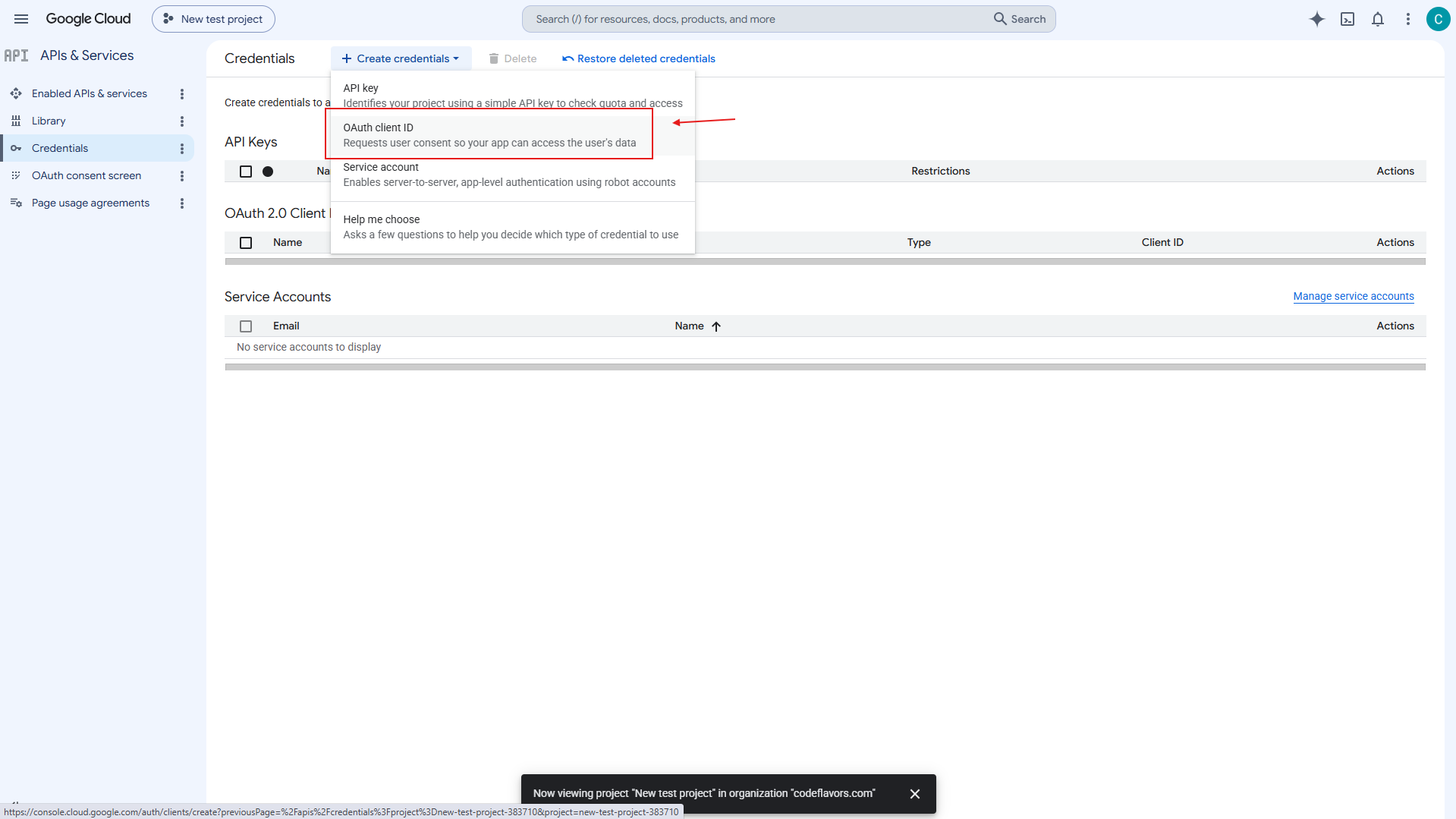The width and height of the screenshot is (1456, 819).
Task: Choose Help me choose option
Action: click(513, 227)
